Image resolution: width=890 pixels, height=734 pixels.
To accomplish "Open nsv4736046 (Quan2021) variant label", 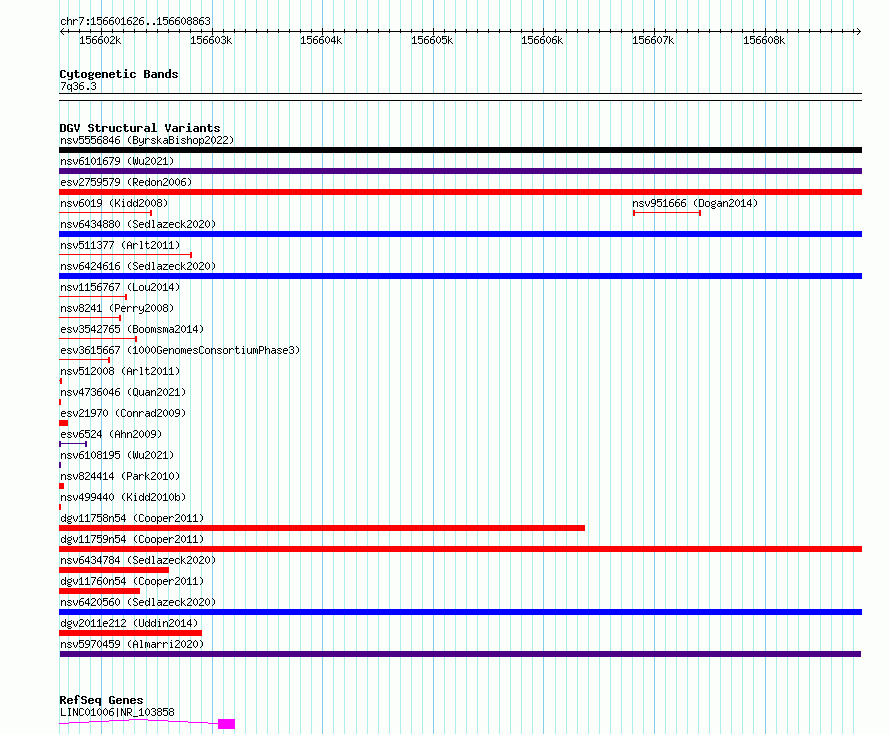I will (x=123, y=392).
